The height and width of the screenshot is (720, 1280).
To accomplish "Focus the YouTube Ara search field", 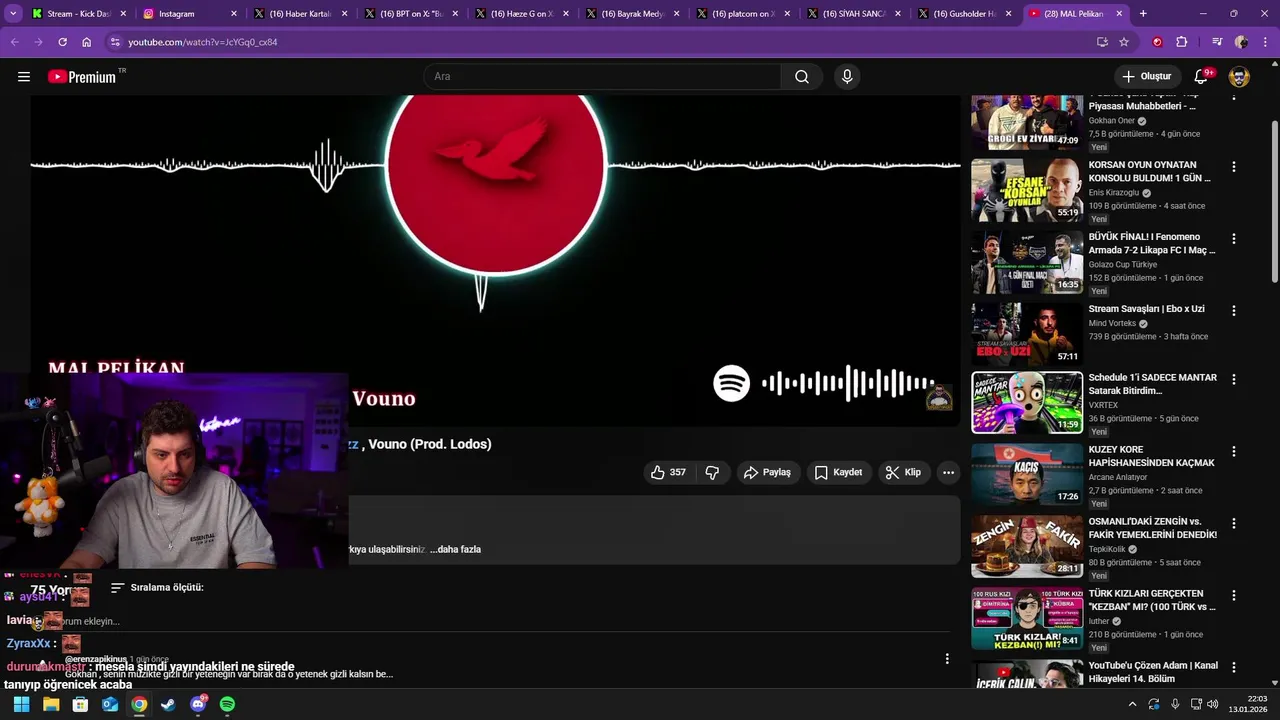I will click(602, 76).
